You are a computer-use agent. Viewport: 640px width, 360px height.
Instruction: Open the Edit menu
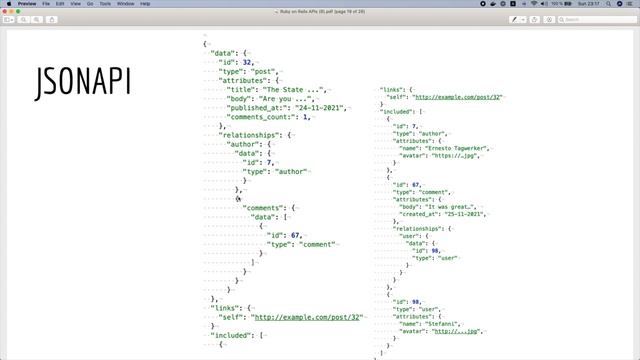click(x=60, y=4)
